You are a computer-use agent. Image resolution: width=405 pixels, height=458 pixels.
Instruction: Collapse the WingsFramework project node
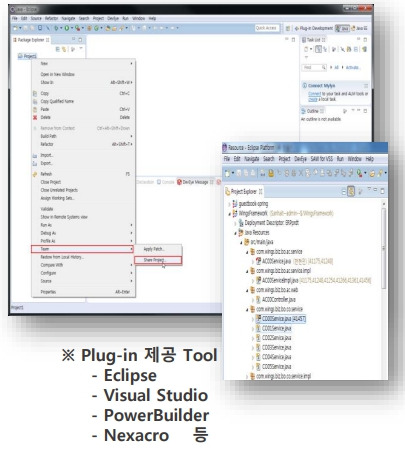click(x=229, y=214)
